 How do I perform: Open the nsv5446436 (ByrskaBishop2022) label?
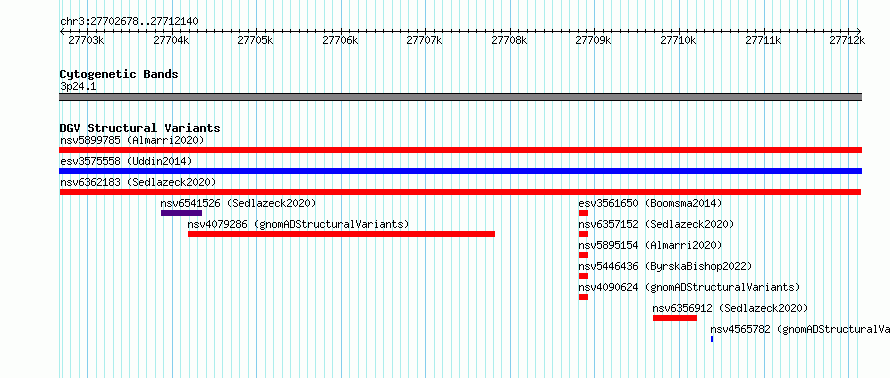pyautogui.click(x=665, y=266)
